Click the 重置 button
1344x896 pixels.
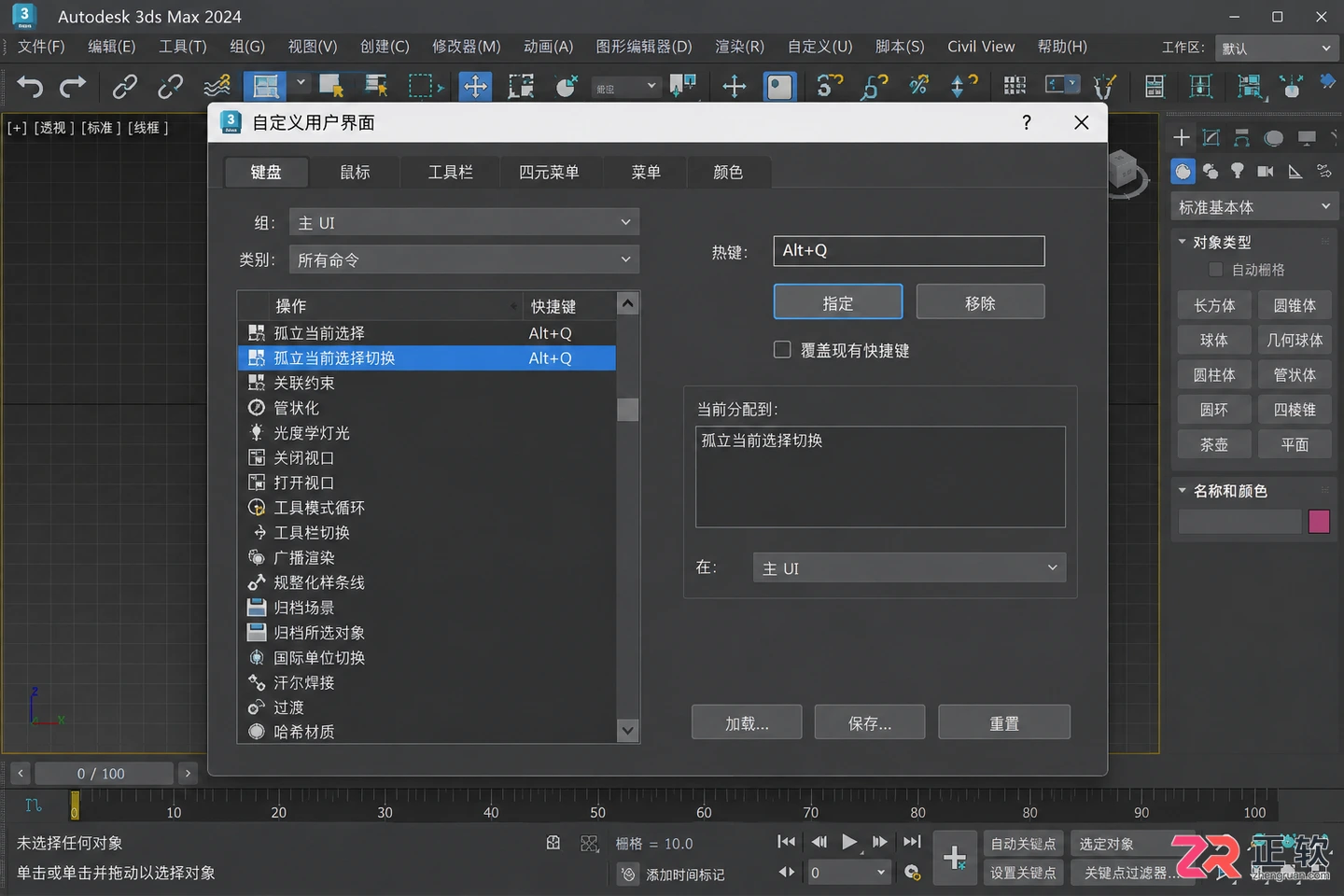click(1004, 722)
